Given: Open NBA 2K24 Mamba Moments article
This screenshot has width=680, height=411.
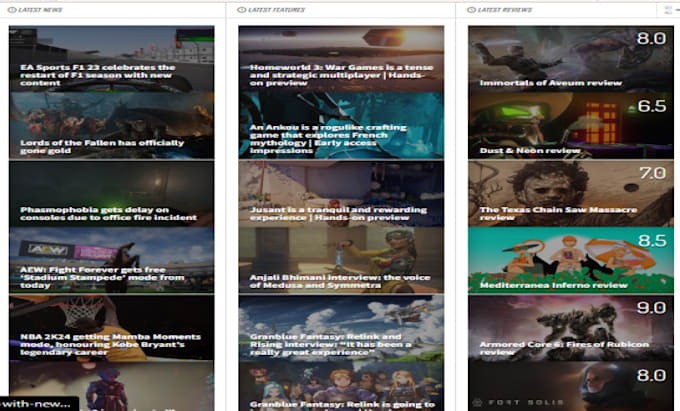Looking at the screenshot, I should tap(111, 328).
